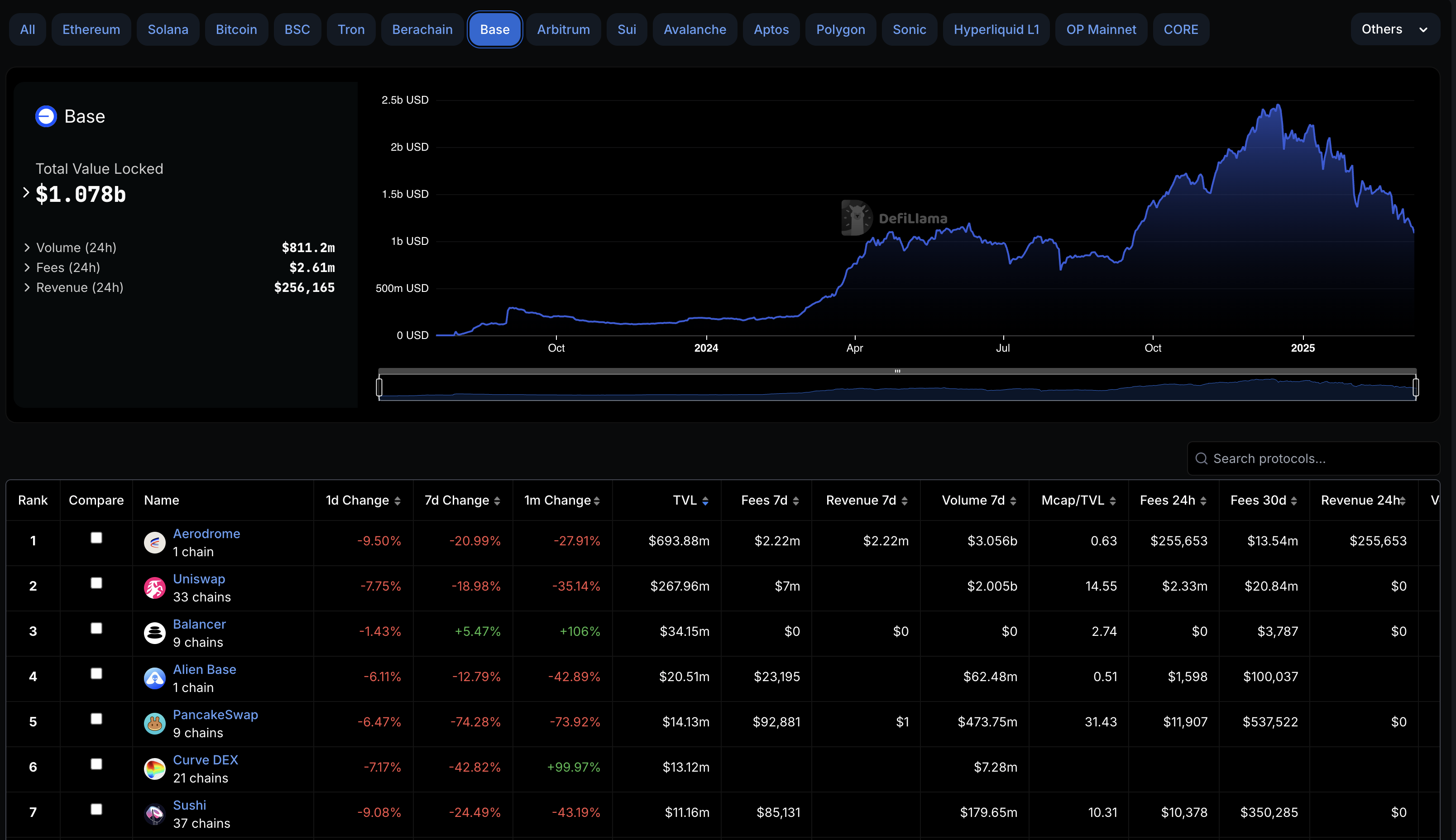This screenshot has height=840, width=1456.
Task: Select the All chains tab
Action: 28,29
